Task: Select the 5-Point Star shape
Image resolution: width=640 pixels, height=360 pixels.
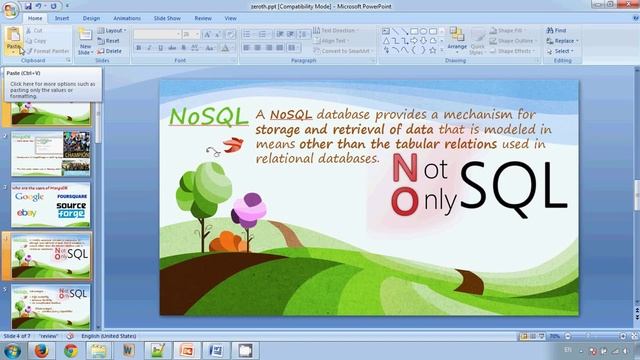Action: click(433, 50)
